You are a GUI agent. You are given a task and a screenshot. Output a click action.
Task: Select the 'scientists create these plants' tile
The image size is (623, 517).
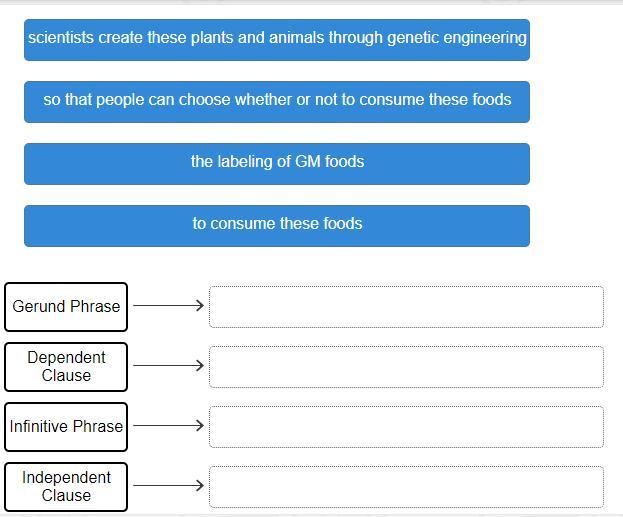(277, 39)
